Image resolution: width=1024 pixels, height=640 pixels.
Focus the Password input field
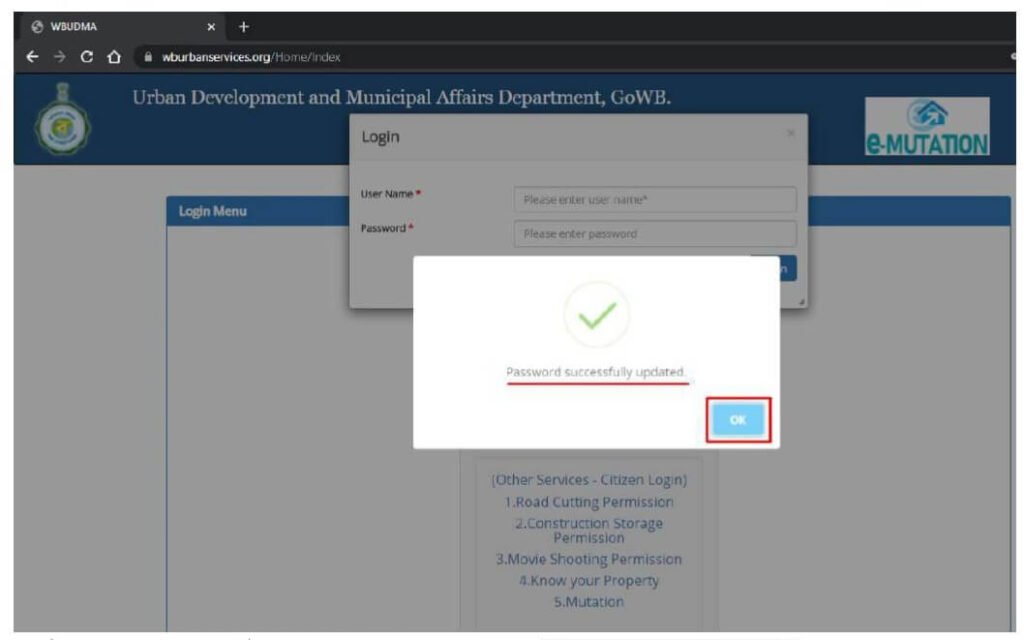pos(655,234)
